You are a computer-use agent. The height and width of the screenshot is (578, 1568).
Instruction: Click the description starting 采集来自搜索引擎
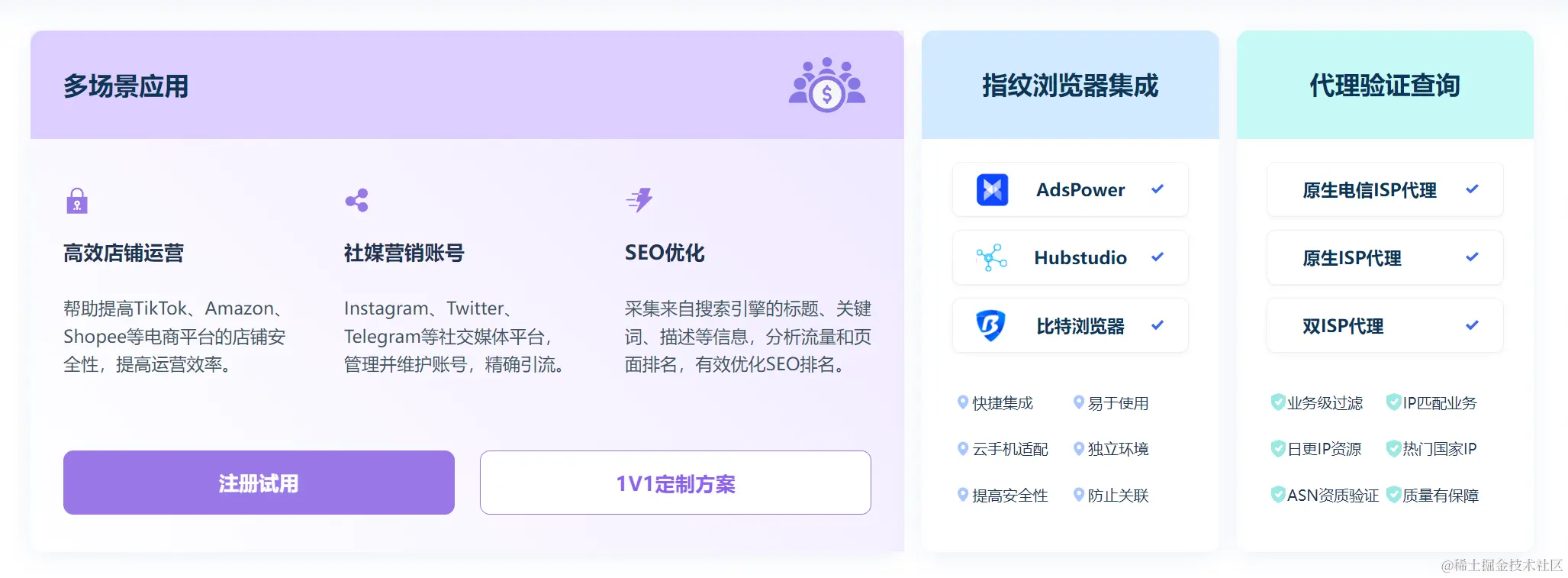click(x=748, y=336)
